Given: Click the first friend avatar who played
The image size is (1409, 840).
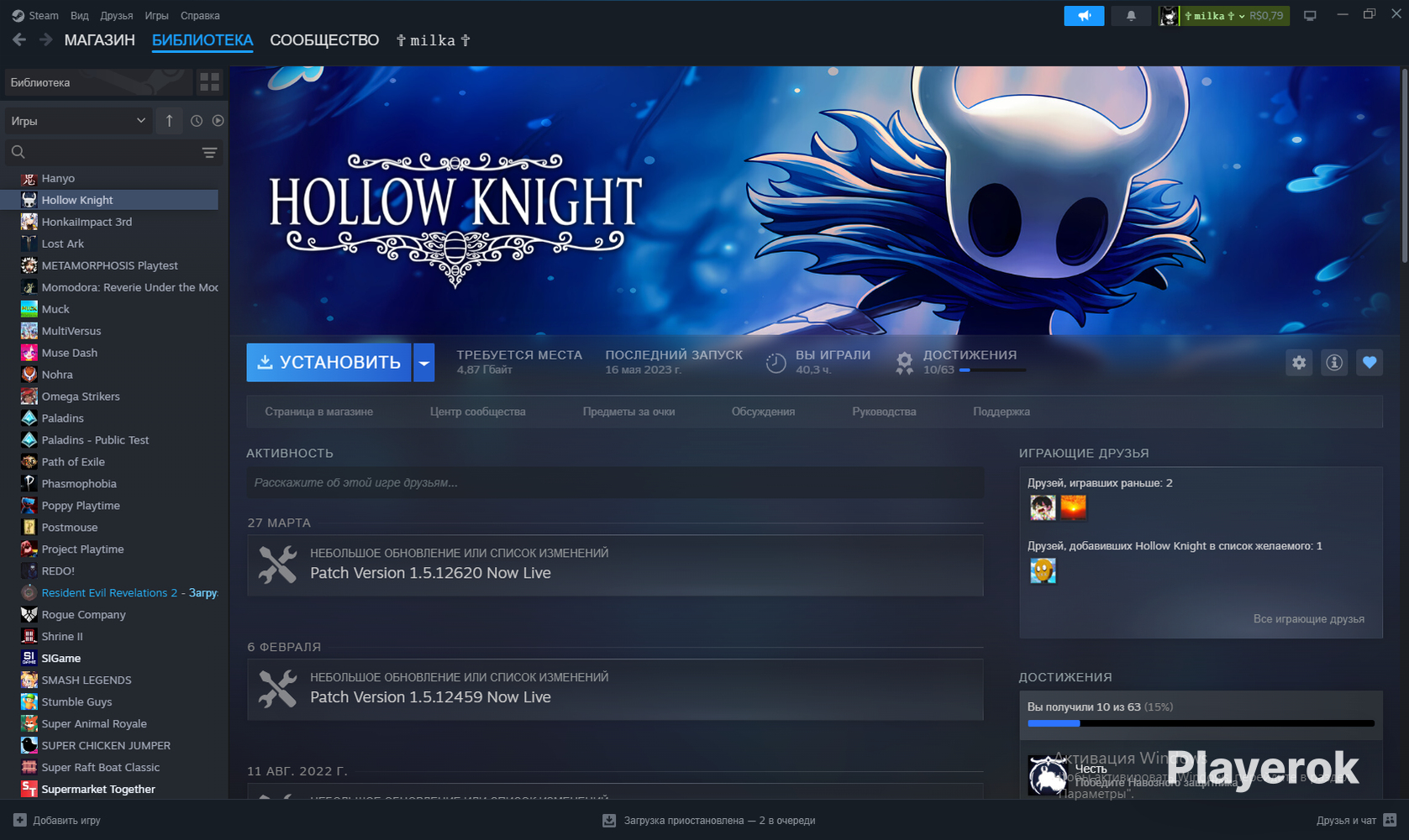Looking at the screenshot, I should pos(1043,507).
